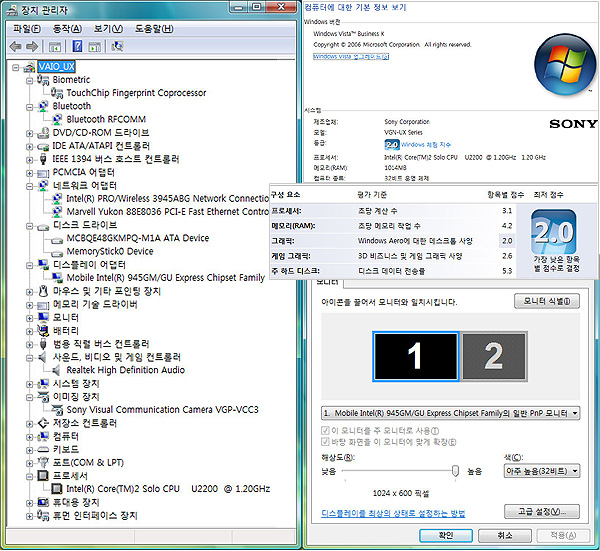Click the Back arrow in Device Manager toolbar
The width and height of the screenshot is (600, 551).
(x=15, y=47)
